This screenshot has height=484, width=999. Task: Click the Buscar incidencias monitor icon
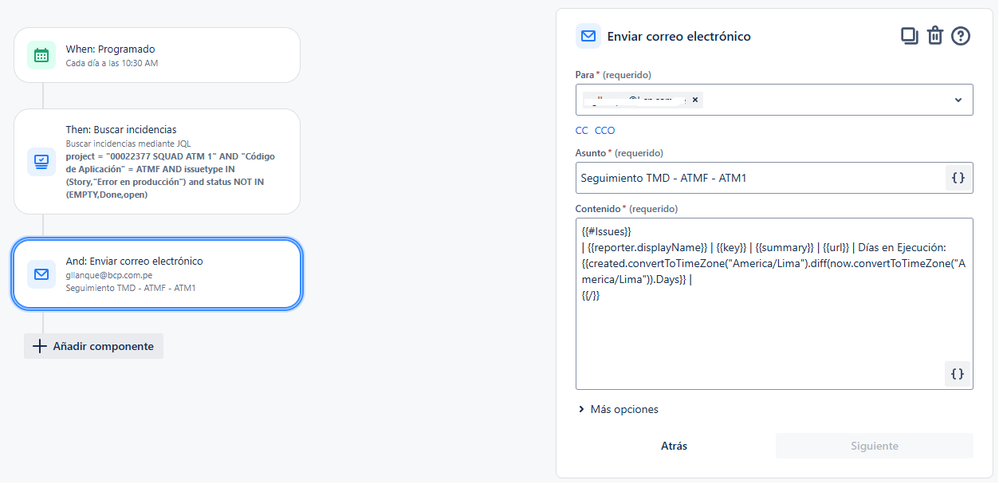pyautogui.click(x=41, y=161)
